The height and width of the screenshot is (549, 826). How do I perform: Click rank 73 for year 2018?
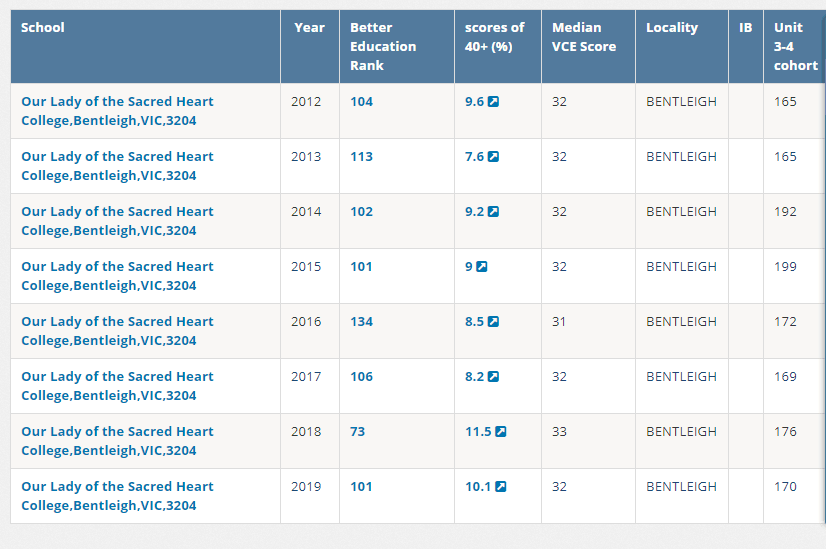click(358, 432)
